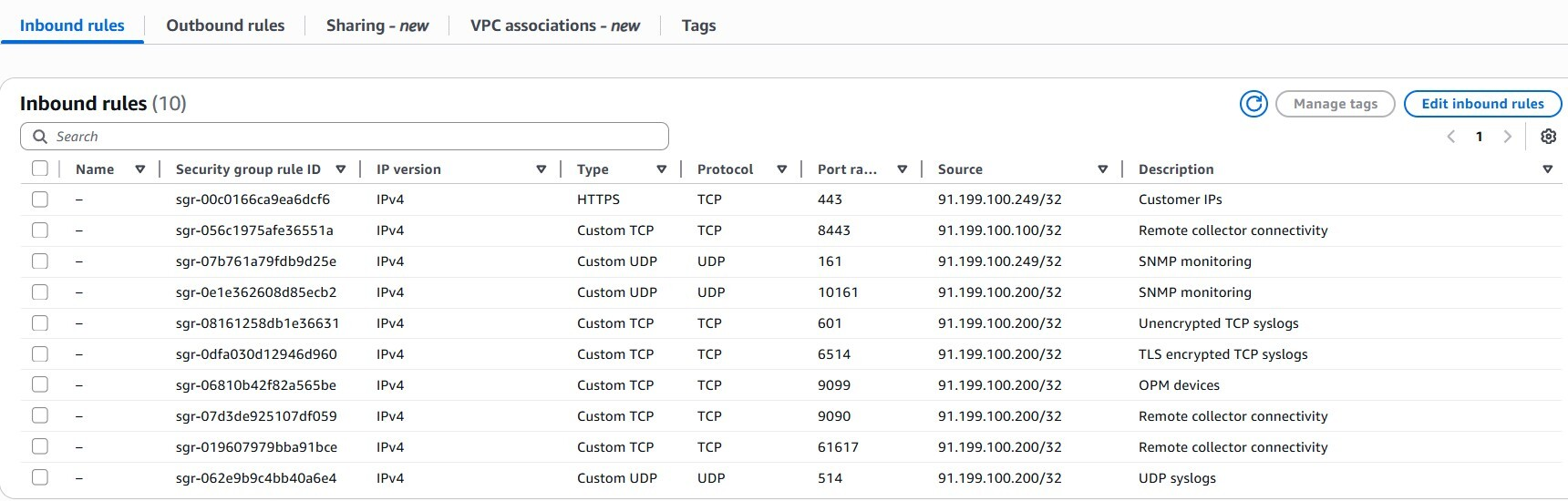Select the OPM devices rule checkbox
The height and width of the screenshot is (501, 1568).
[40, 384]
